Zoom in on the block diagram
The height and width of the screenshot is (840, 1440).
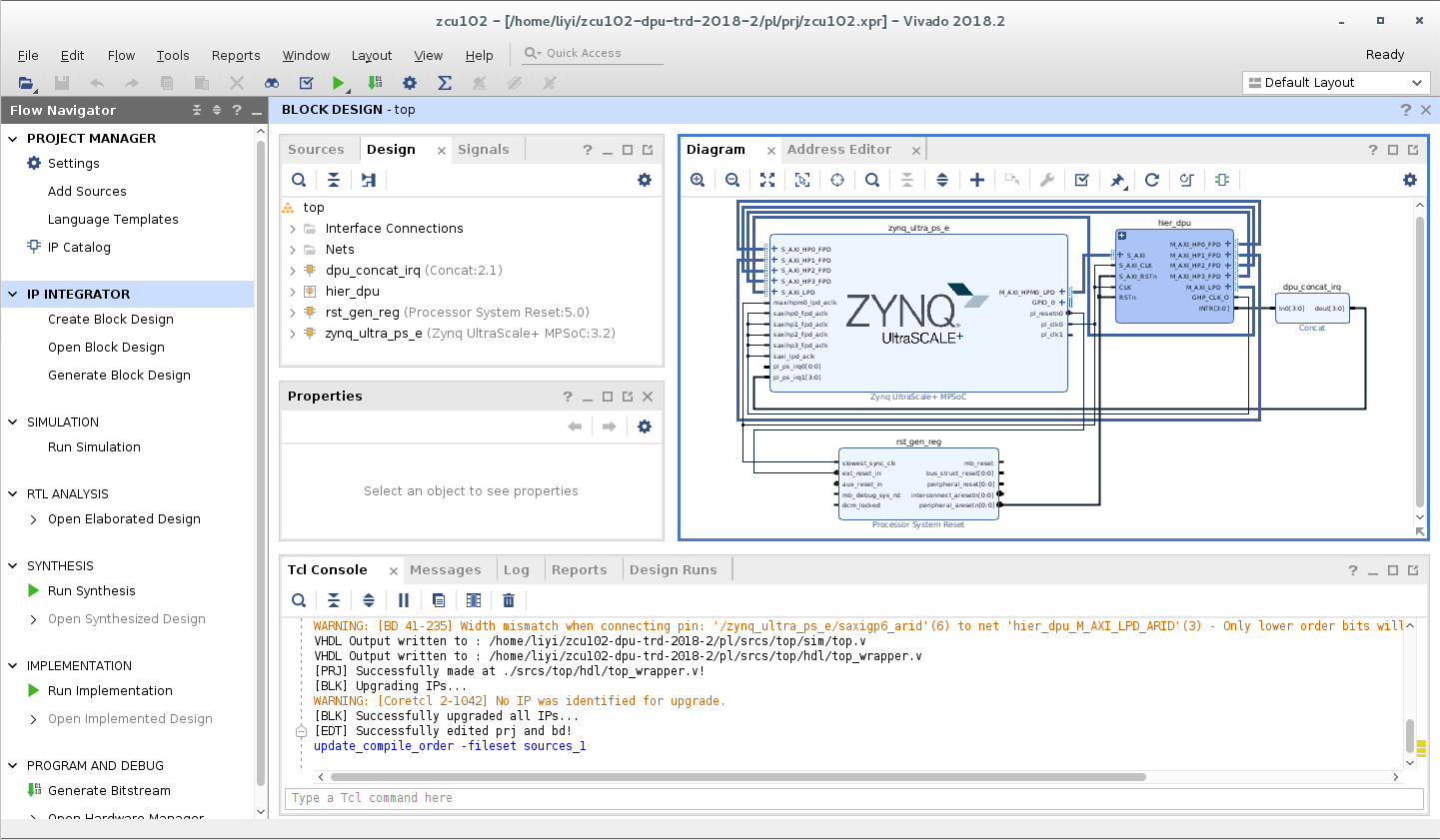coord(698,180)
